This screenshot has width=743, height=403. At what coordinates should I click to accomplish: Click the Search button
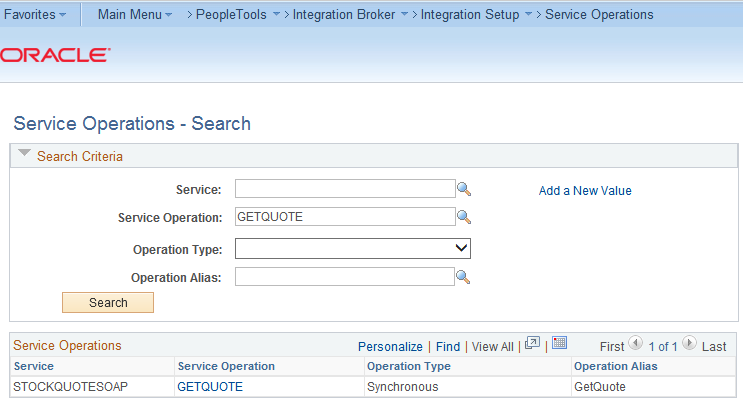click(x=108, y=302)
